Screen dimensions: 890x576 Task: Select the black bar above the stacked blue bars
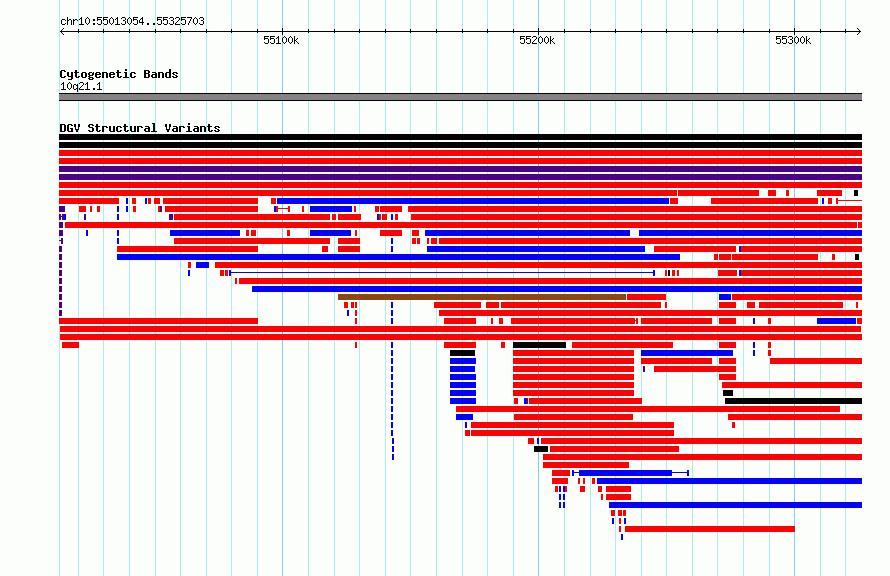click(463, 353)
